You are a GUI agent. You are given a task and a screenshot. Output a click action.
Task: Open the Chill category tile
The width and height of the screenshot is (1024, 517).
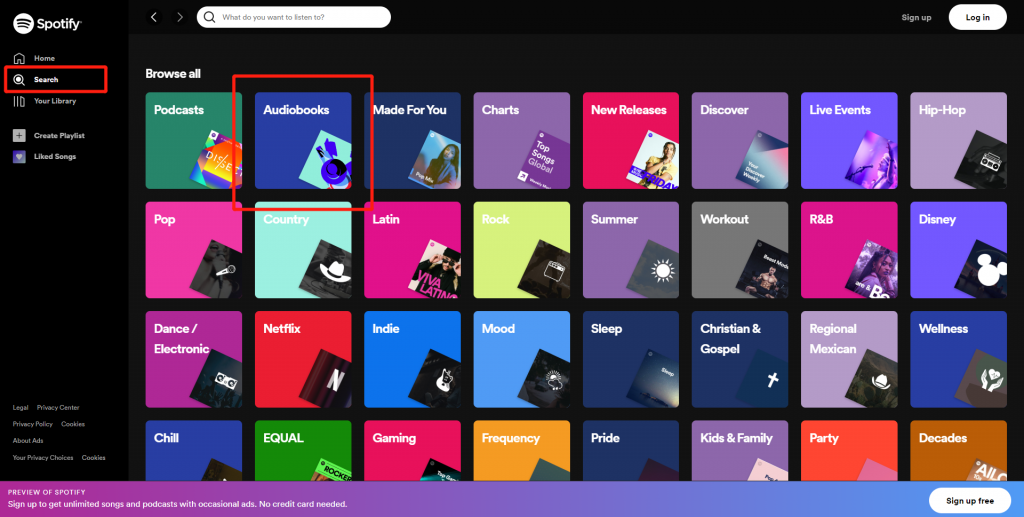point(194,450)
